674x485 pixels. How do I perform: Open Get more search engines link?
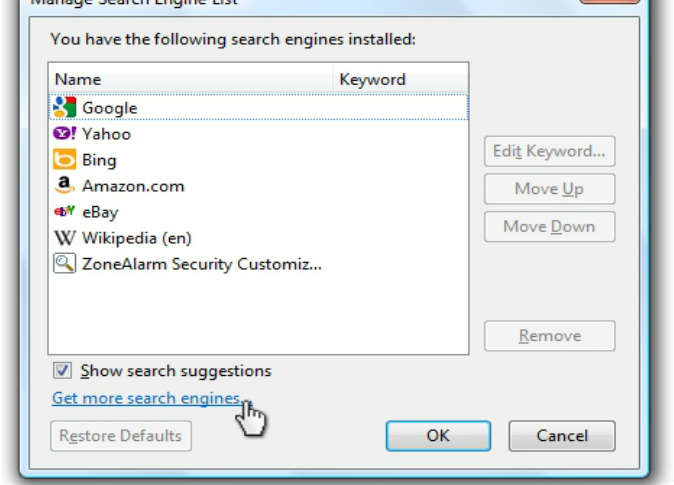146,398
